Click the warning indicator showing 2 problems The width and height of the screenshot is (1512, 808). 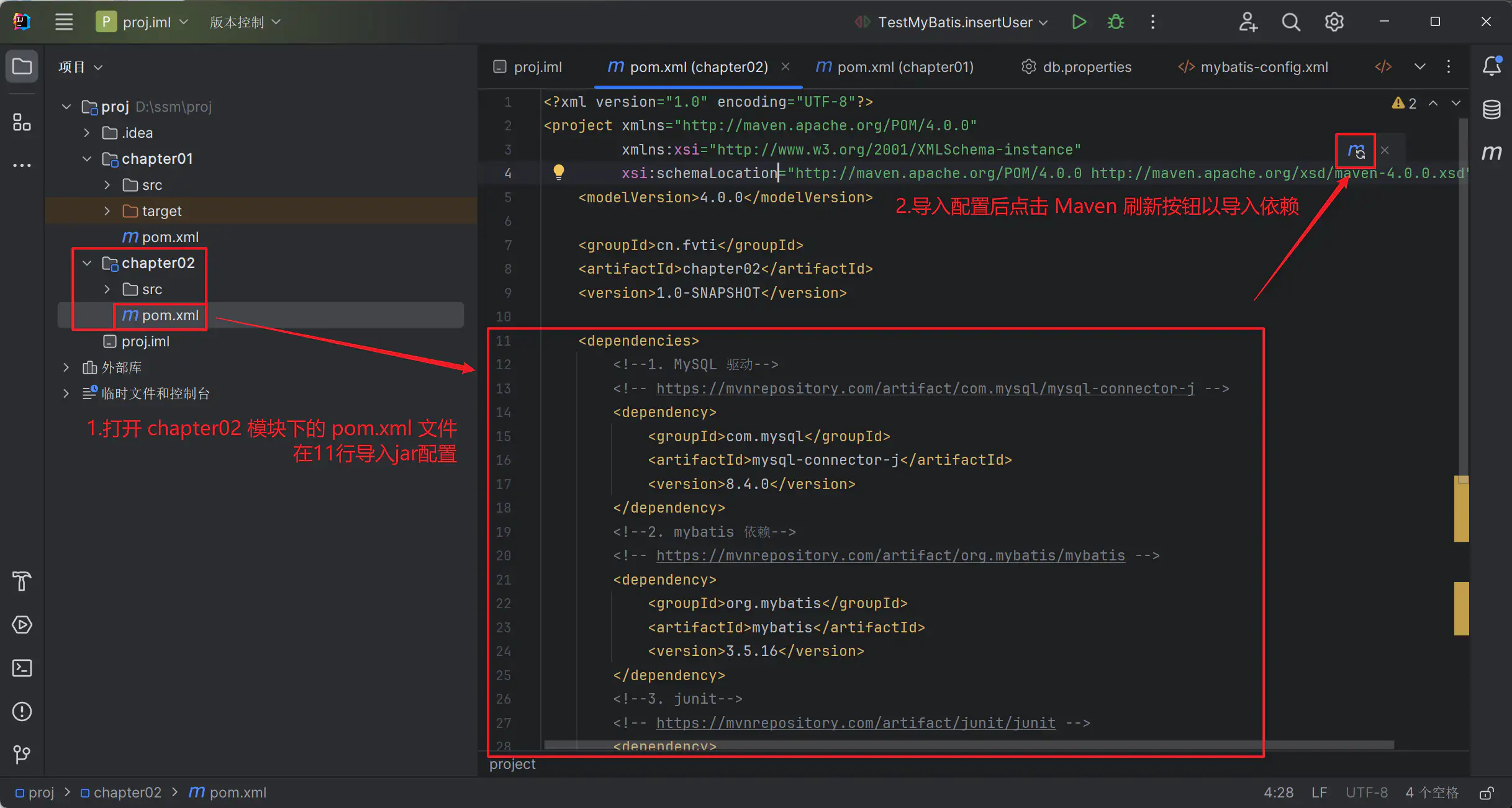click(x=1404, y=103)
